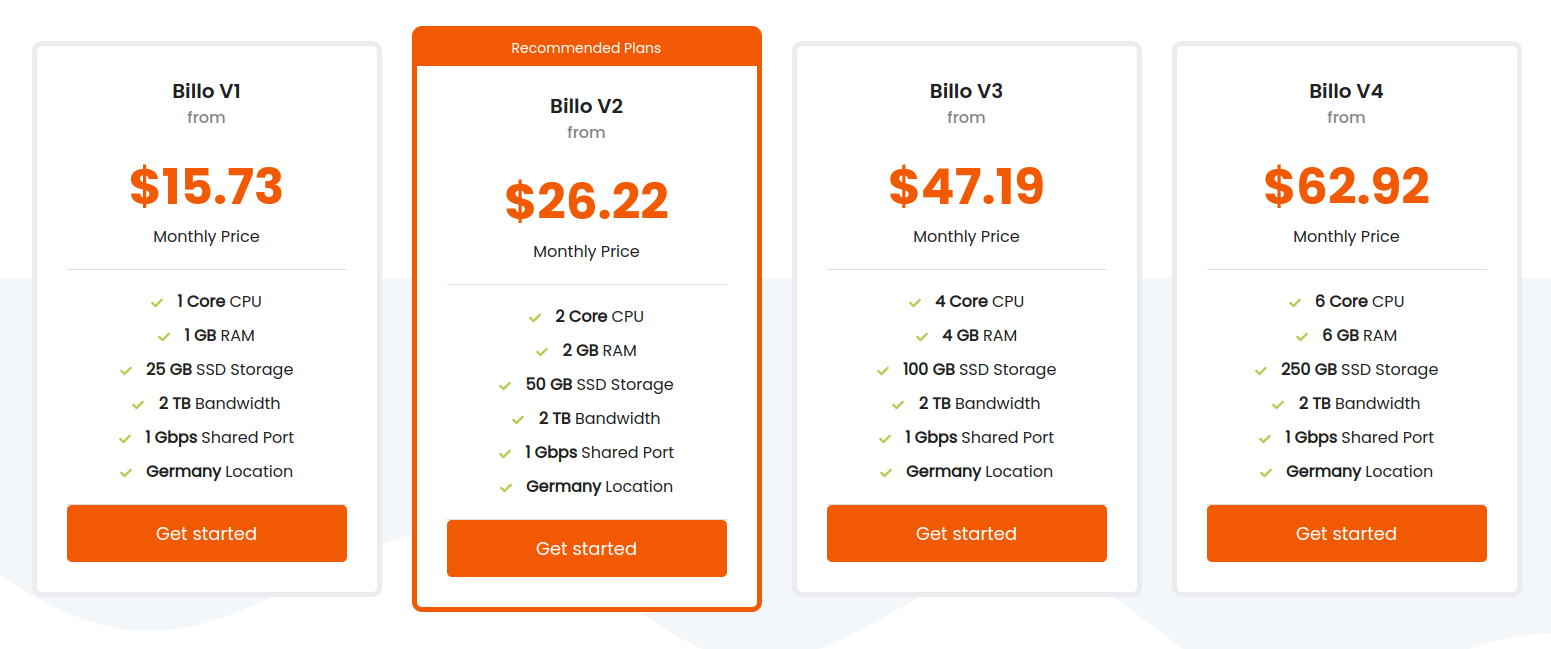The height and width of the screenshot is (649, 1551).
Task: Click checkmark beside 50 GB SSD Storage
Action: [506, 385]
